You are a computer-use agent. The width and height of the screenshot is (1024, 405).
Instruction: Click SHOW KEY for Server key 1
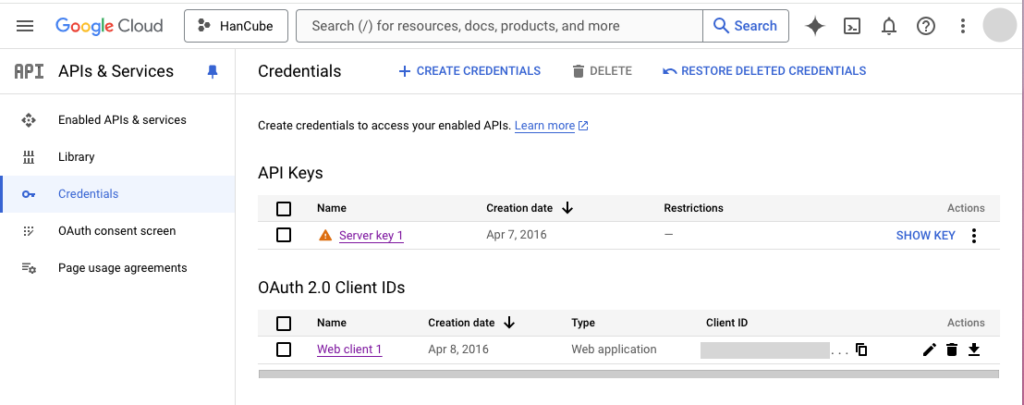(925, 236)
